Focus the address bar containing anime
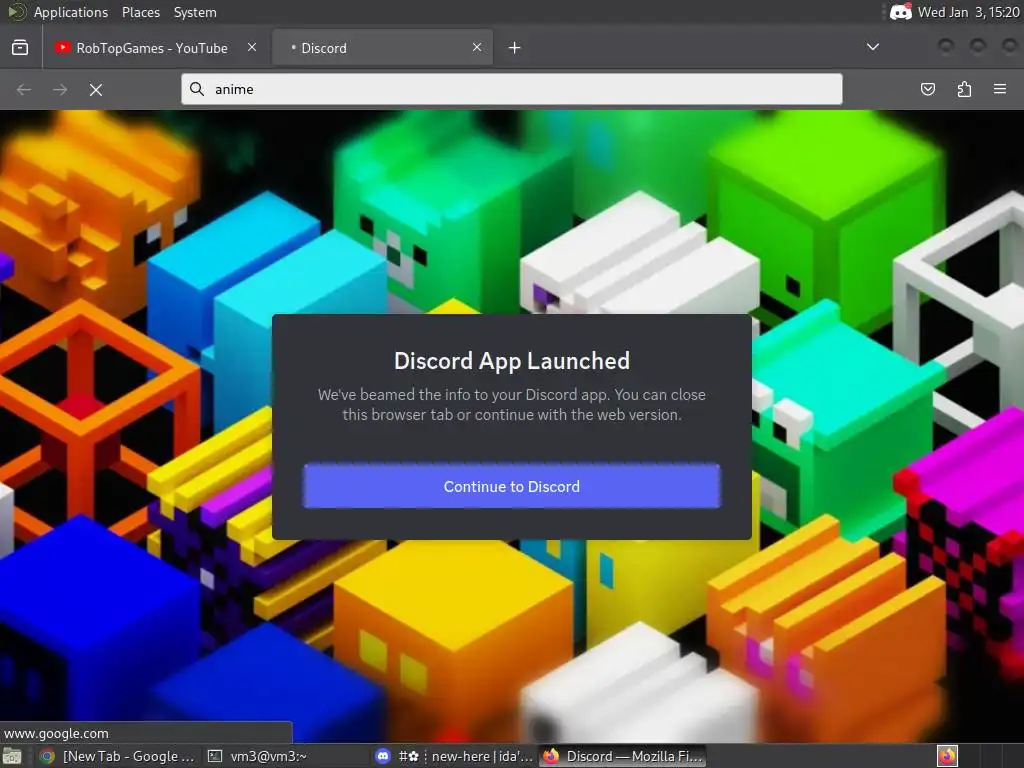The height and width of the screenshot is (768, 1024). tap(511, 89)
